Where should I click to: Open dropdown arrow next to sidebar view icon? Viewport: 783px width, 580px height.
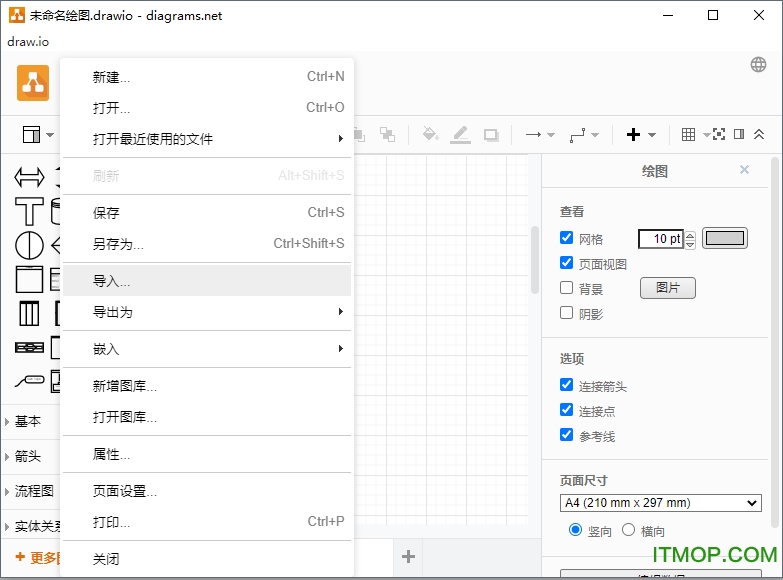(x=50, y=135)
